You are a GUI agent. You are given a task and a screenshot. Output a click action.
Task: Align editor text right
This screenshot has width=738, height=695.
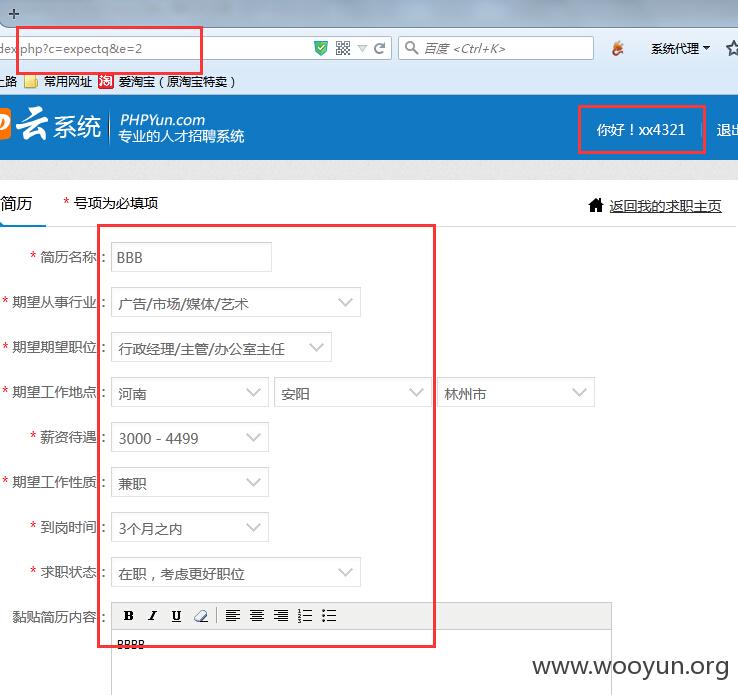point(281,615)
